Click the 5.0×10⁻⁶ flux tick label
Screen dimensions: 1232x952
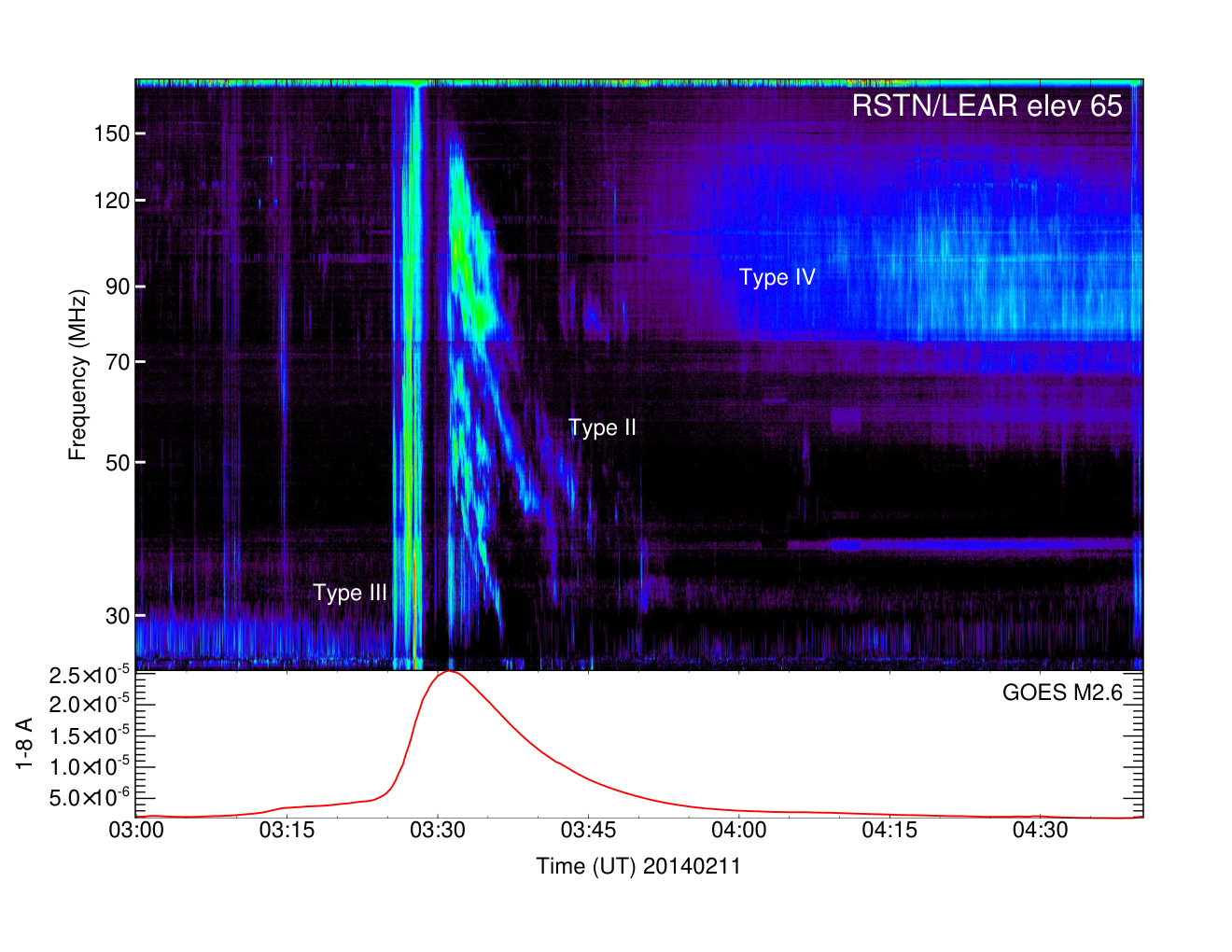[90, 797]
